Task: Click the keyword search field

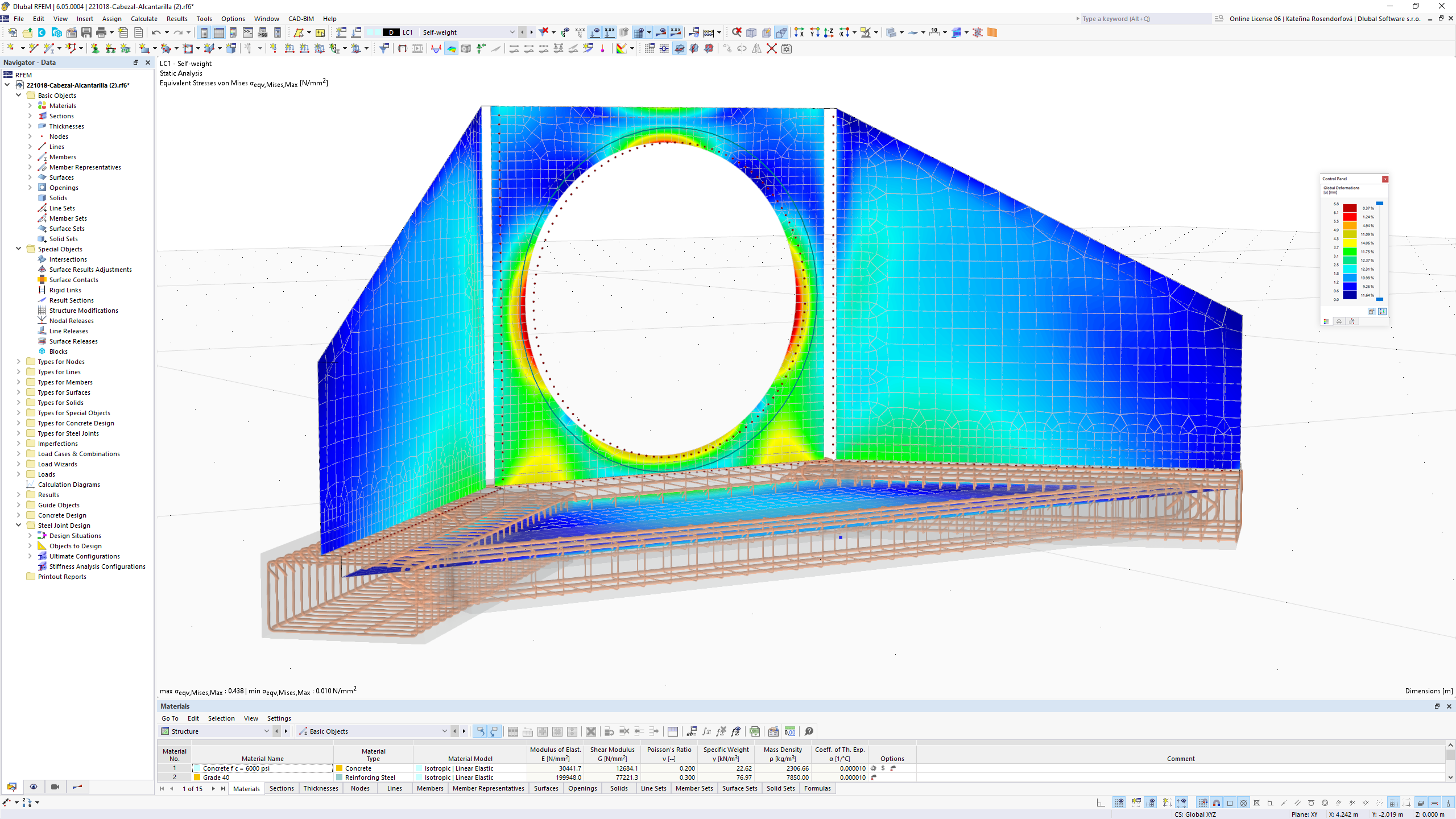Action: coord(1144,19)
